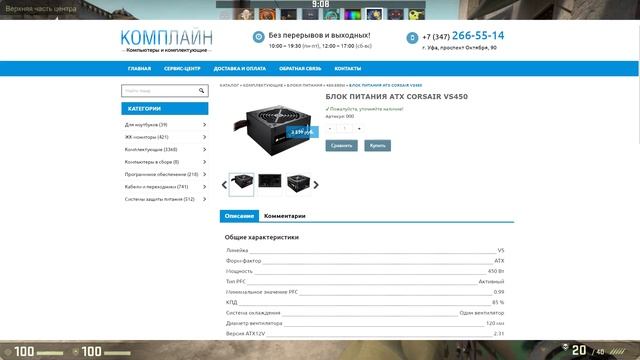Expand the Кабели и переходники category chevron
The height and width of the screenshot is (360, 640).
[x=204, y=187]
